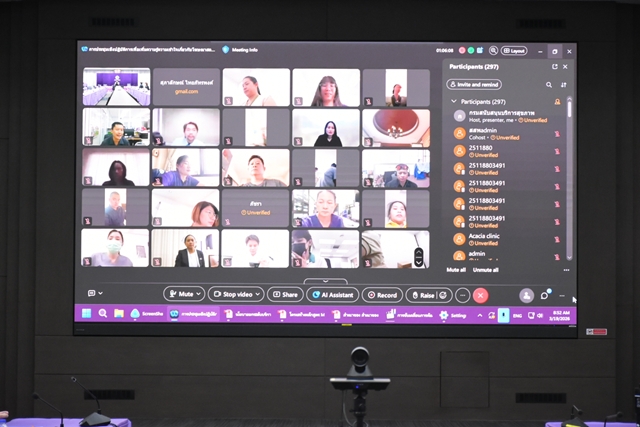The width and height of the screenshot is (640, 427).
Task: Open the Stop video options arrow
Action: [259, 295]
